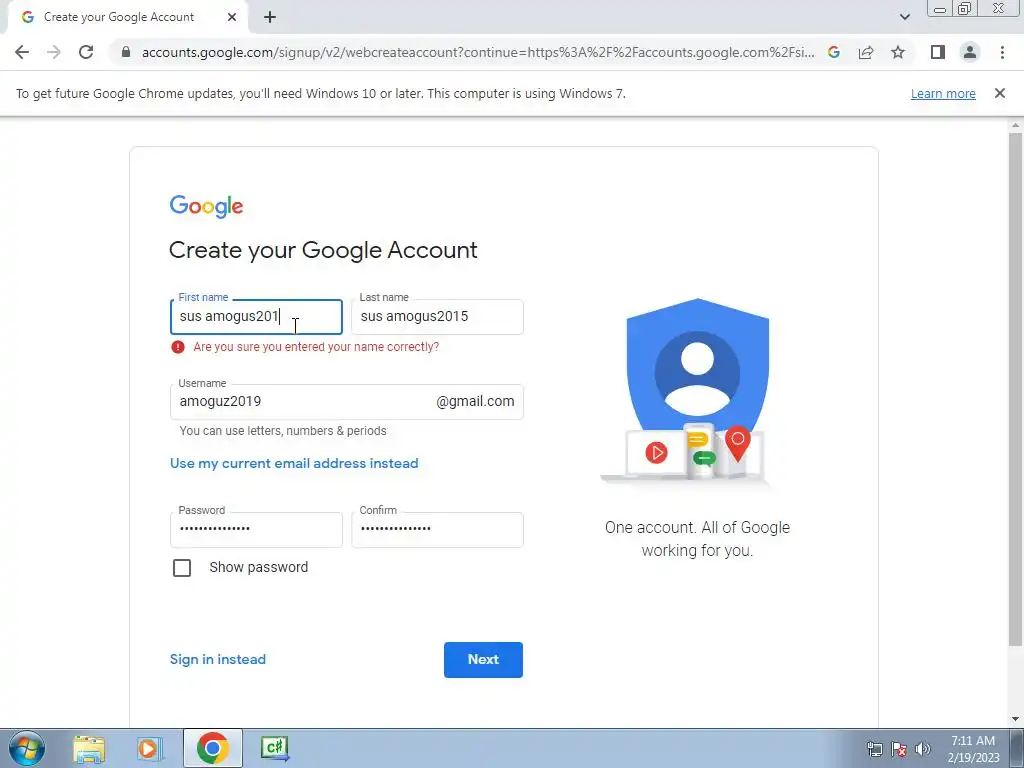Image resolution: width=1024 pixels, height=768 pixels.
Task: Click the "@gmail.com" suffix text
Action: (475, 402)
